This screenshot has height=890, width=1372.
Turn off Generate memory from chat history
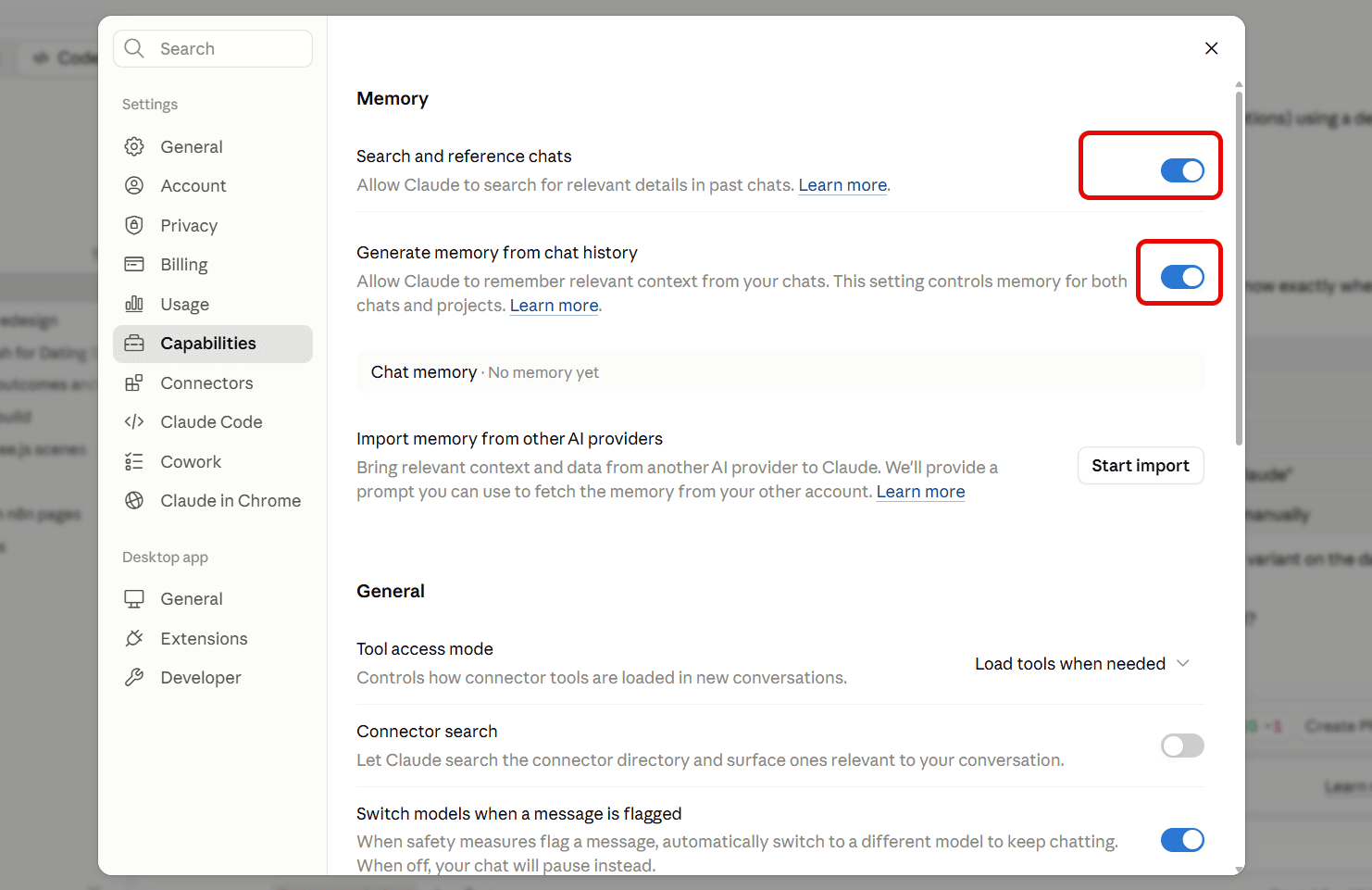(1182, 277)
